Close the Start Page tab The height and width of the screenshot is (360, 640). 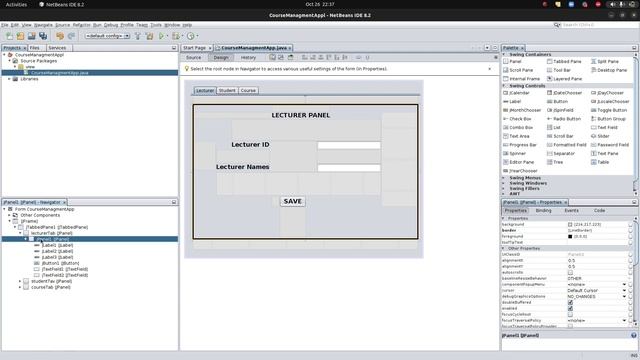210,48
